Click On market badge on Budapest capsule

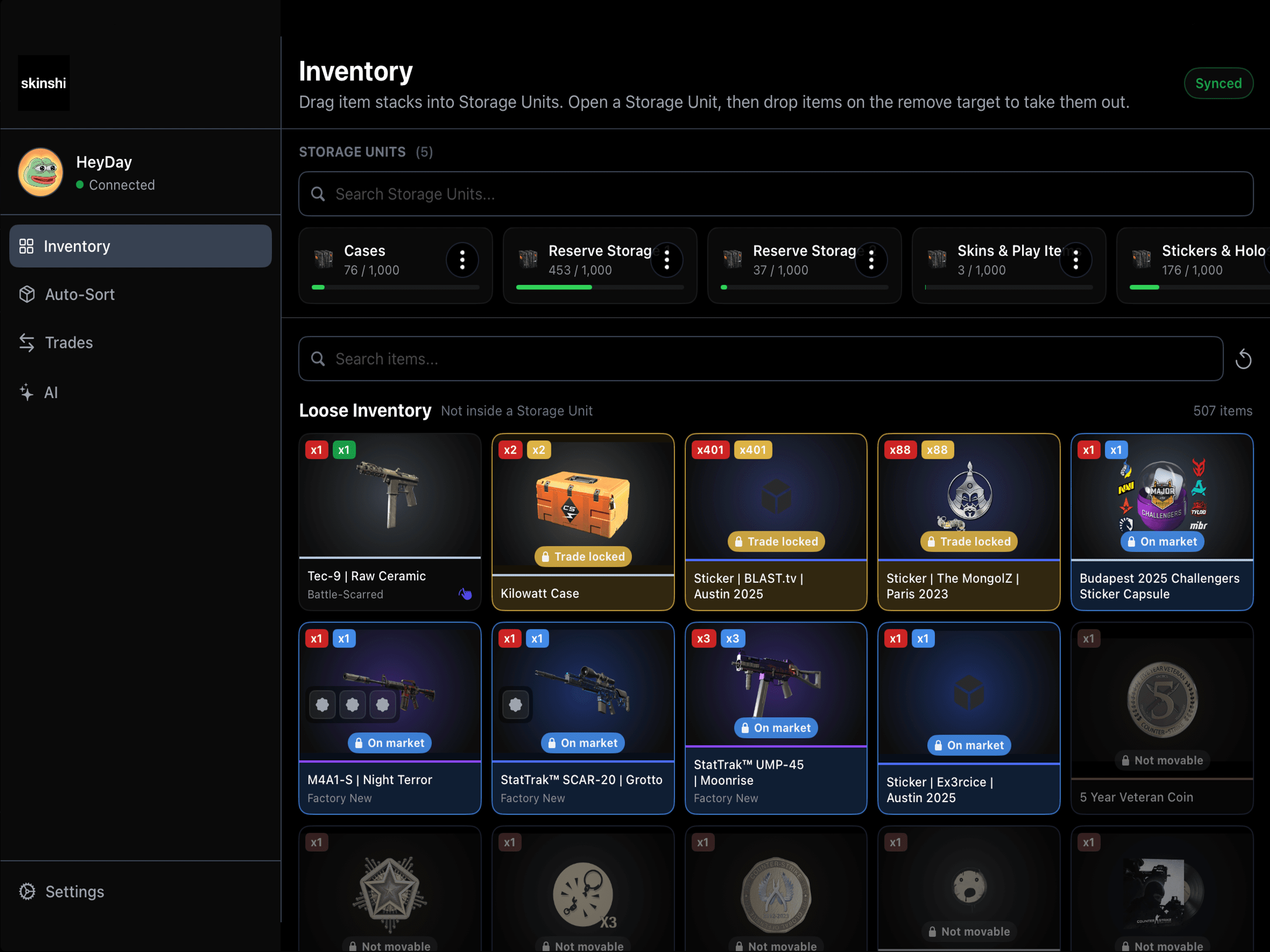pos(1162,542)
